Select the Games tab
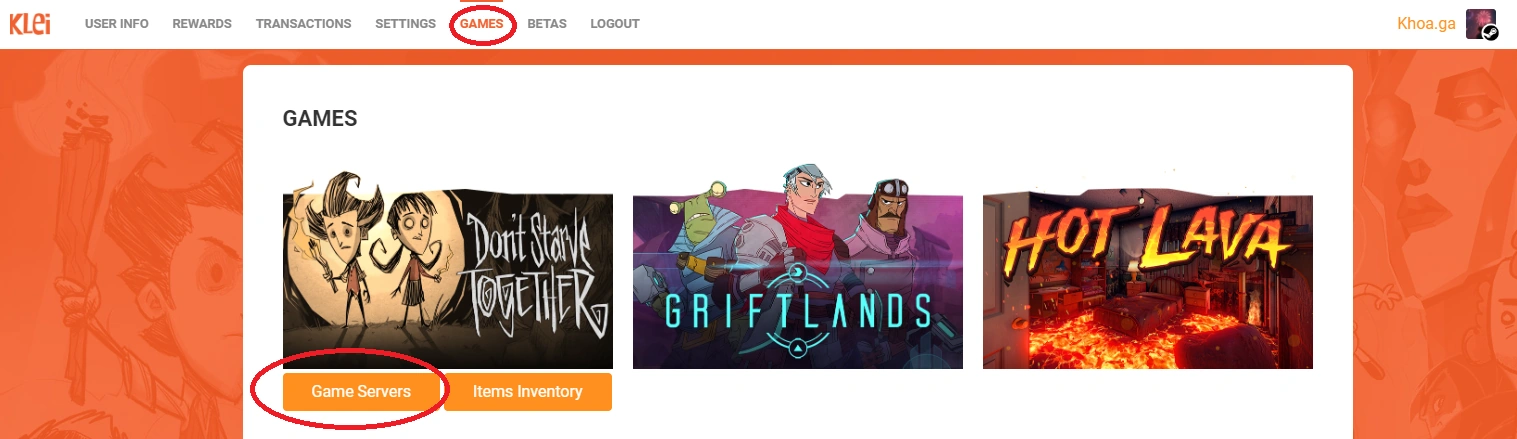 pos(482,24)
